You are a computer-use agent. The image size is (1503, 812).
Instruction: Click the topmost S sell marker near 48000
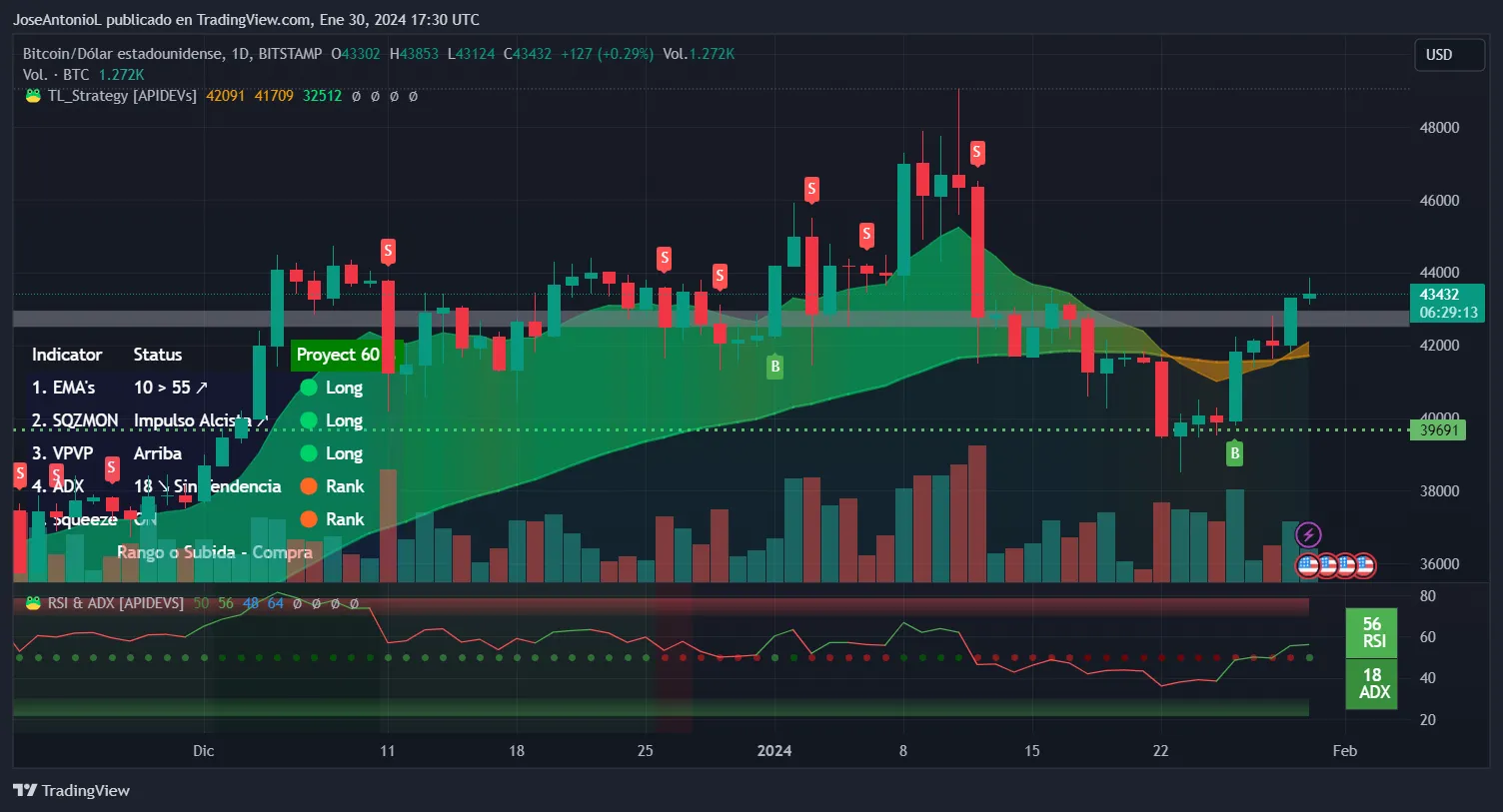(x=977, y=153)
